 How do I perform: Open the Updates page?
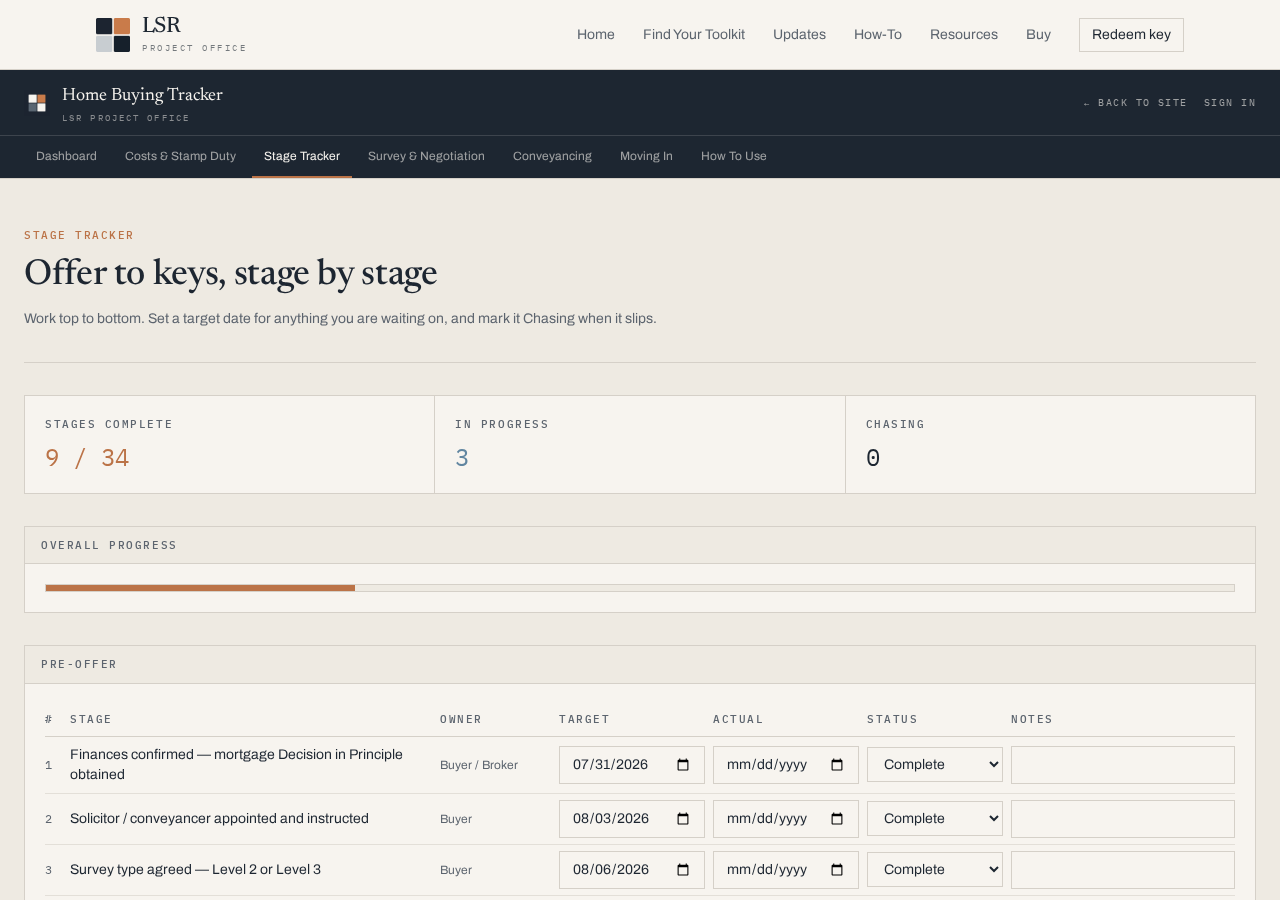click(x=799, y=35)
